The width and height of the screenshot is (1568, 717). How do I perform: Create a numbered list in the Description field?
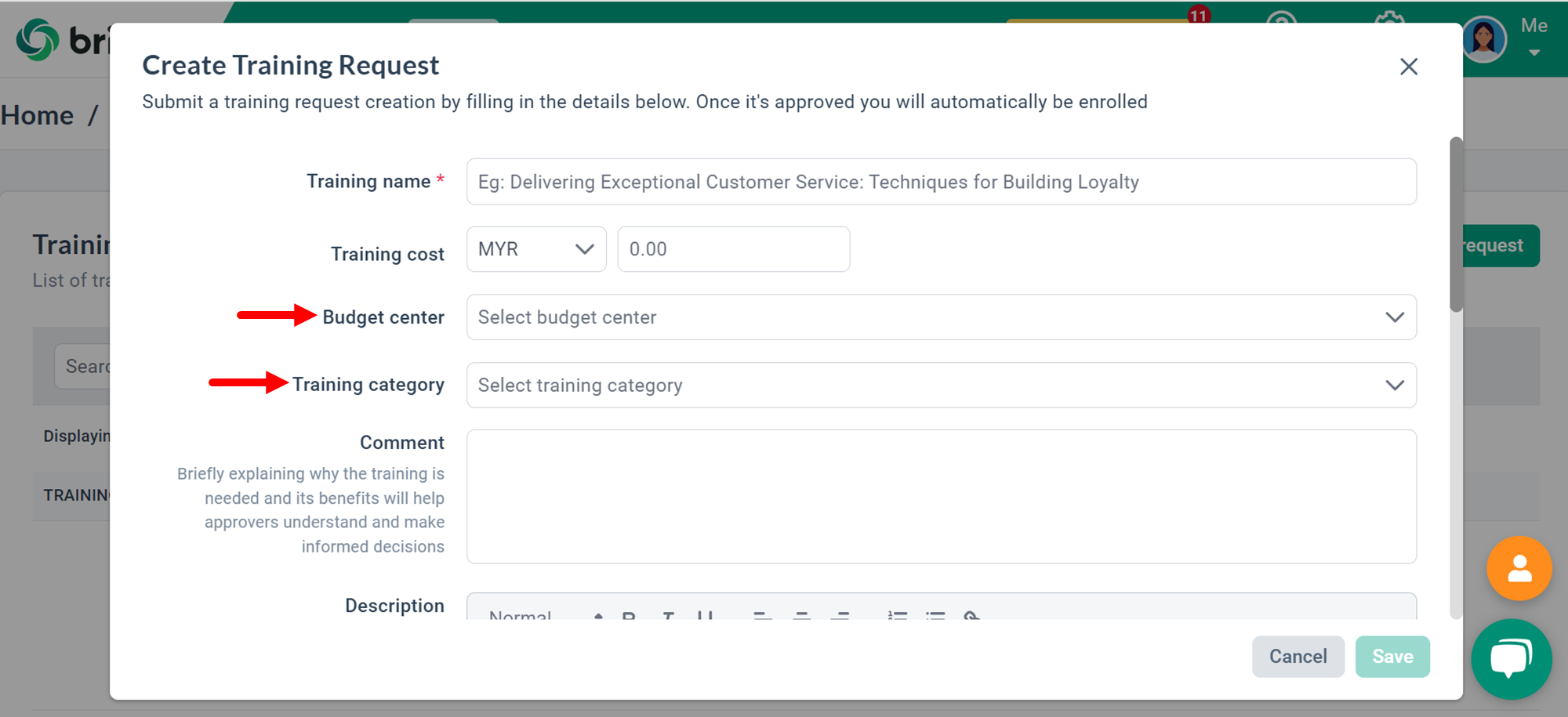[x=898, y=617]
